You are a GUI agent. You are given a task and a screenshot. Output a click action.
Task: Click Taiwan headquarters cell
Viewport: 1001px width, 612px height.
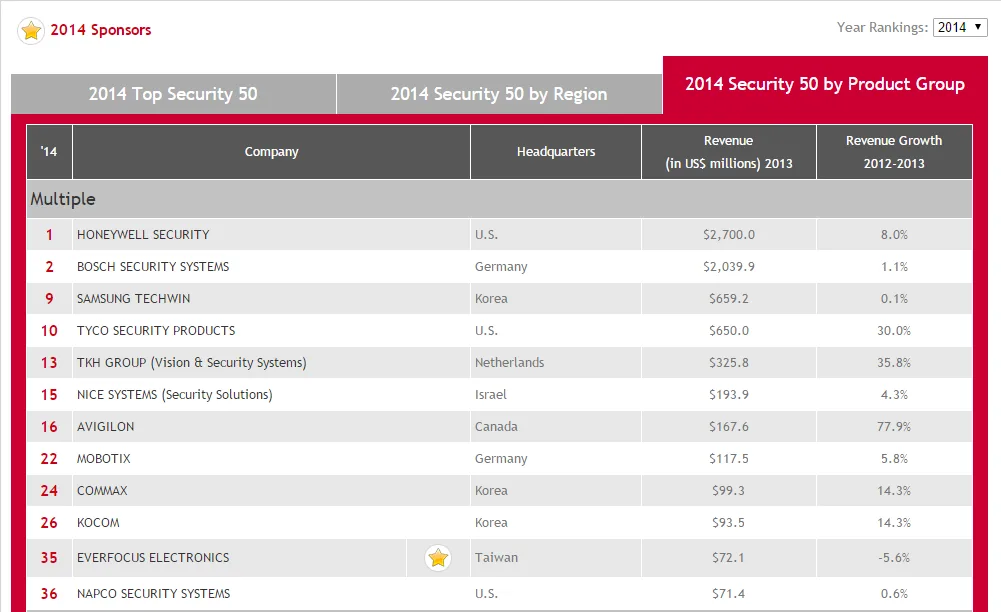tap(556, 558)
